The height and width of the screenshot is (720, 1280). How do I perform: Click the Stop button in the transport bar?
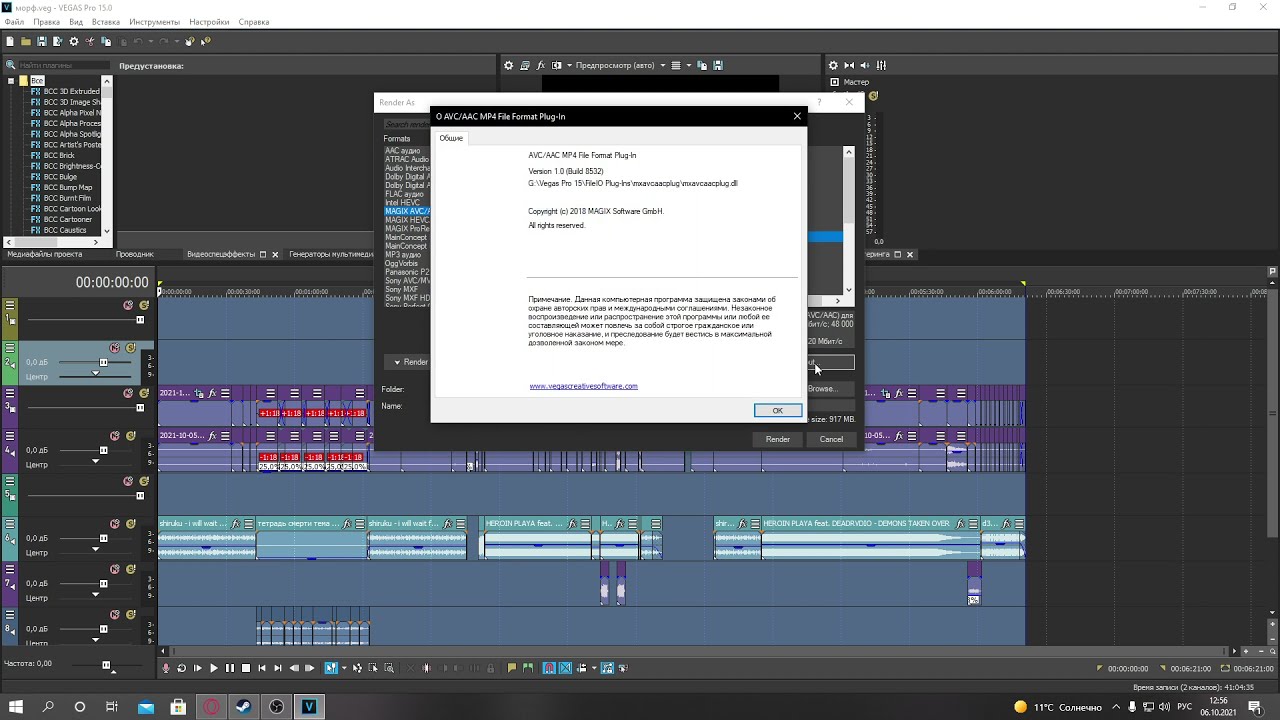(x=246, y=668)
